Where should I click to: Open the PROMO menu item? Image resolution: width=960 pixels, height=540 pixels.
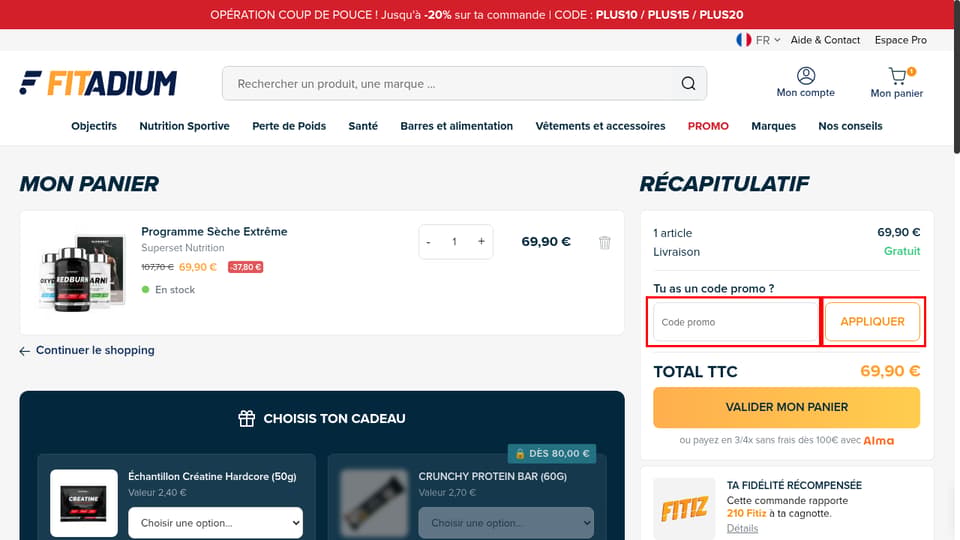[708, 126]
